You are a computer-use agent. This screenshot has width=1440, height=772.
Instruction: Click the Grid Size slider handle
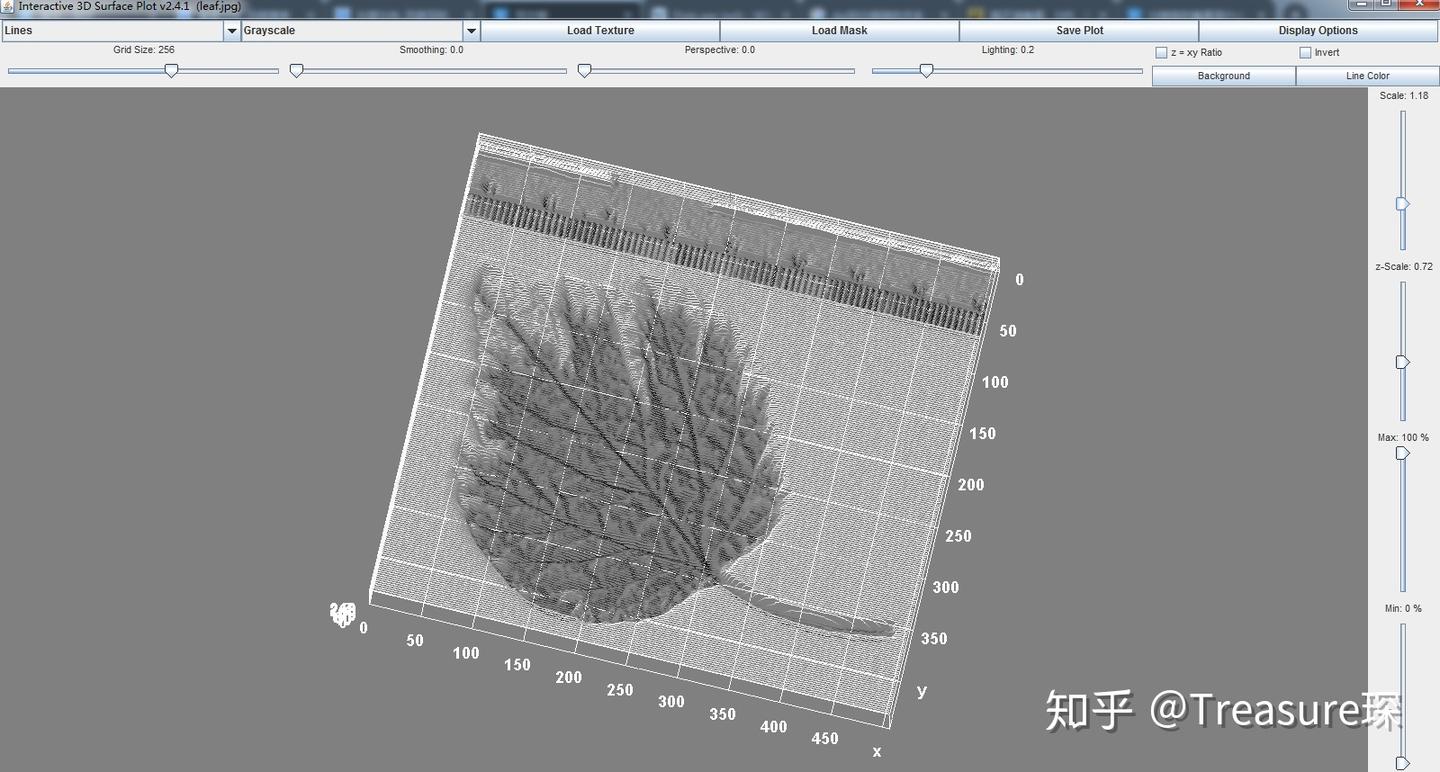point(171,70)
